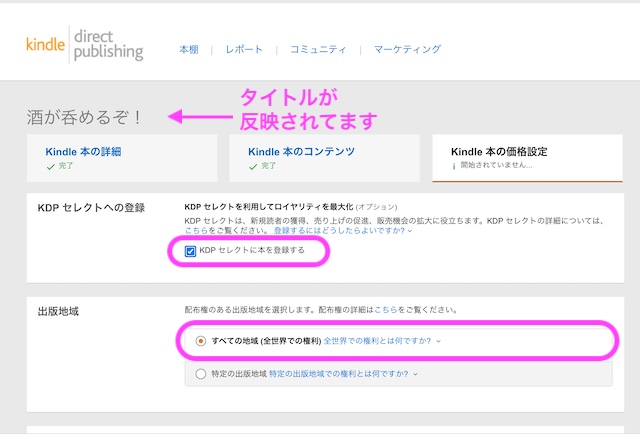
Task: Expand 全世界での権利とは何ですか? explanation
Action: pos(382,341)
